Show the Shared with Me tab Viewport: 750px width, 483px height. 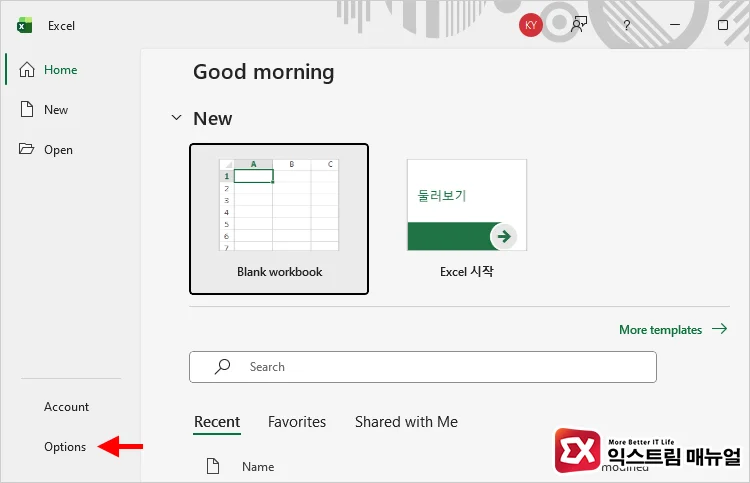point(406,422)
